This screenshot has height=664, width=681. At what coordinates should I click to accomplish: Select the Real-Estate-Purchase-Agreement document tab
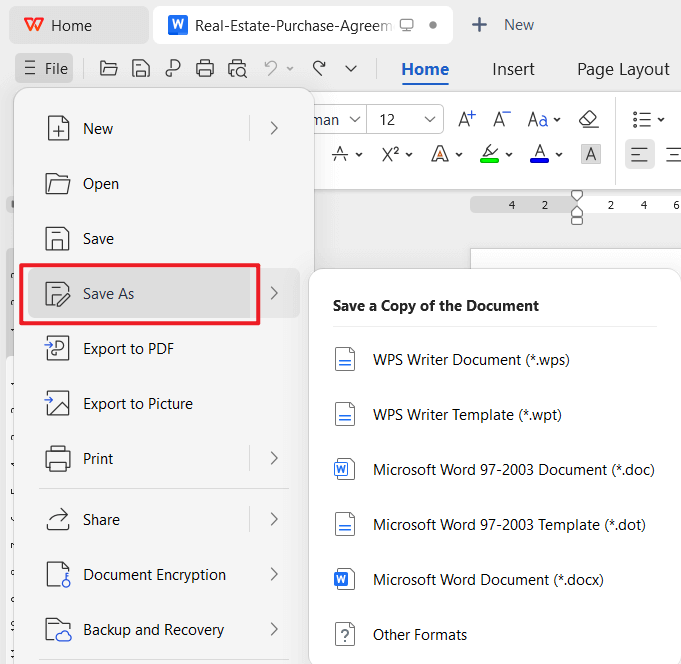pos(303,25)
